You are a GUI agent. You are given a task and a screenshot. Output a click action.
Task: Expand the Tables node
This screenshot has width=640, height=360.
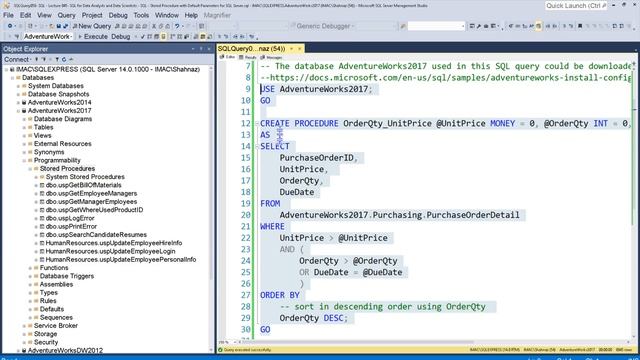(24, 127)
